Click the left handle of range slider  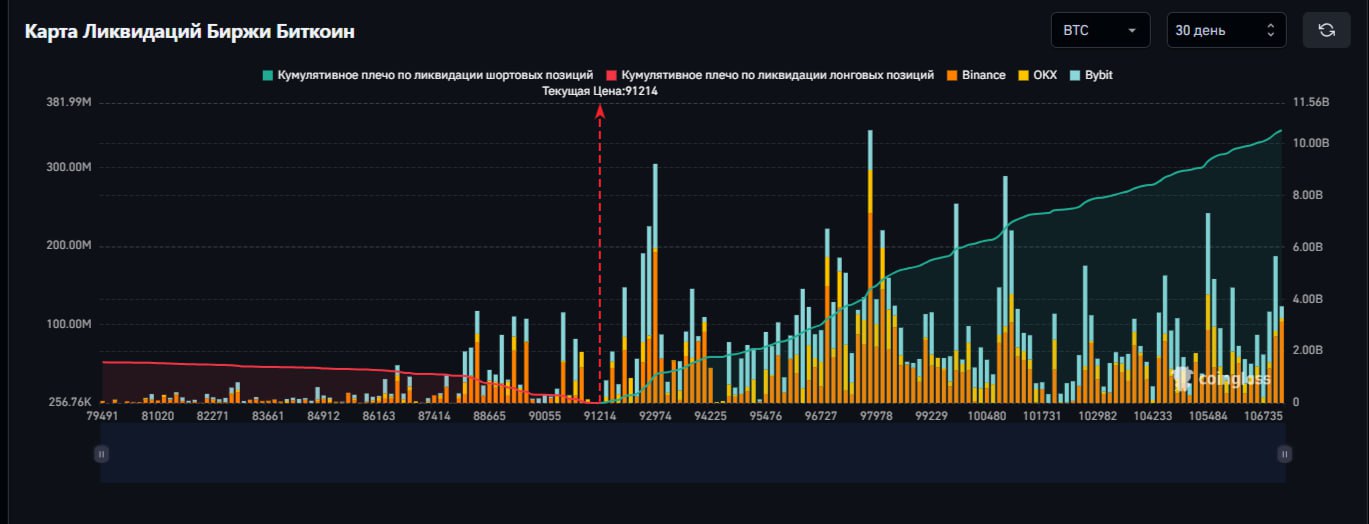tap(101, 454)
